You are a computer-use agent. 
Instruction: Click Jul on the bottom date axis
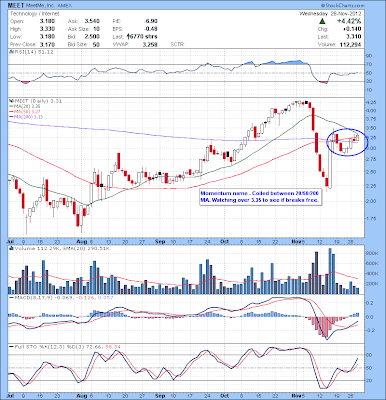click(10, 396)
